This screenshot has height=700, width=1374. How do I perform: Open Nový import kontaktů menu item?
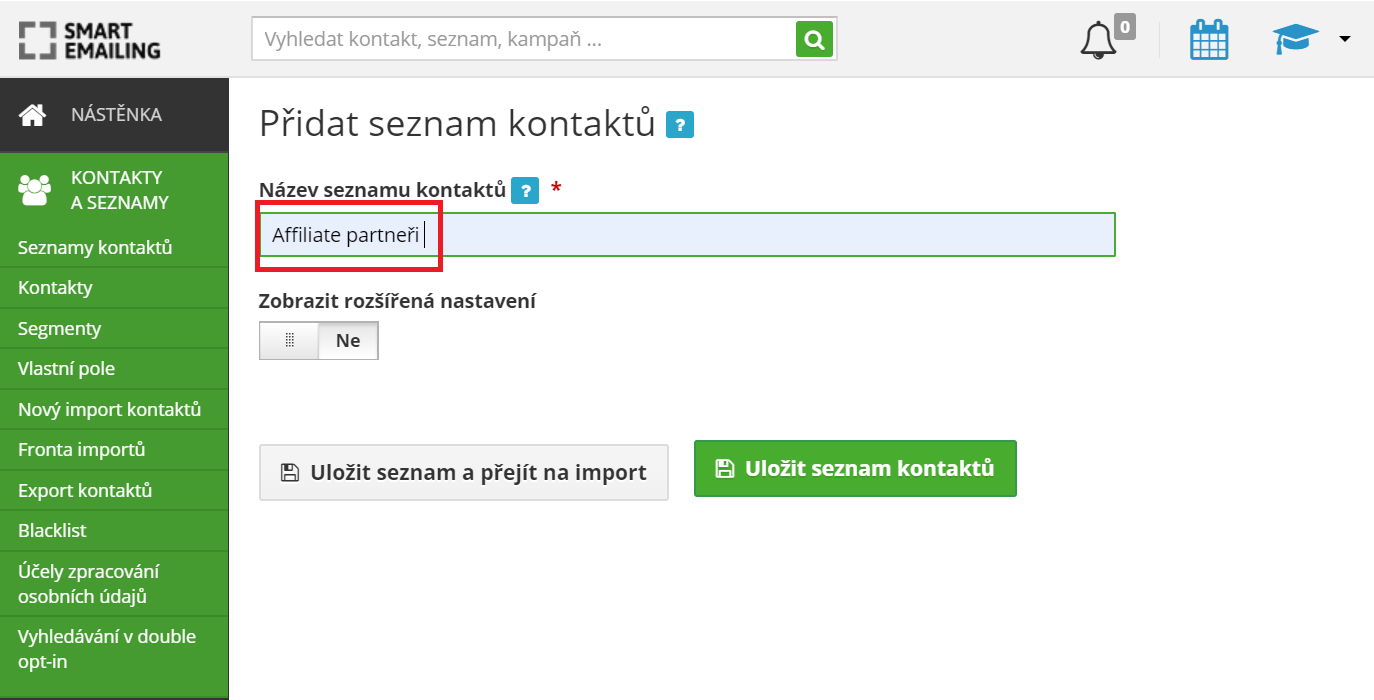[x=109, y=409]
